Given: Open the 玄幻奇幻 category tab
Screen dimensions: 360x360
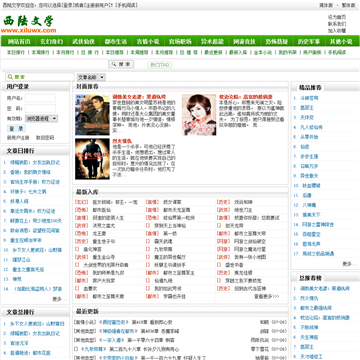Looking at the screenshot, I should 52,41.
